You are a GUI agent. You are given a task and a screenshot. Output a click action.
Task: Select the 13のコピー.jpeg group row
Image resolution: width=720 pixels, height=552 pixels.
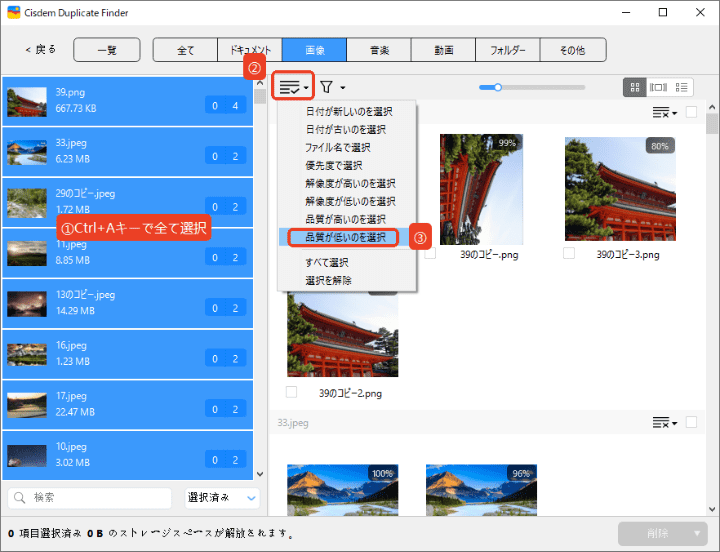pos(128,304)
